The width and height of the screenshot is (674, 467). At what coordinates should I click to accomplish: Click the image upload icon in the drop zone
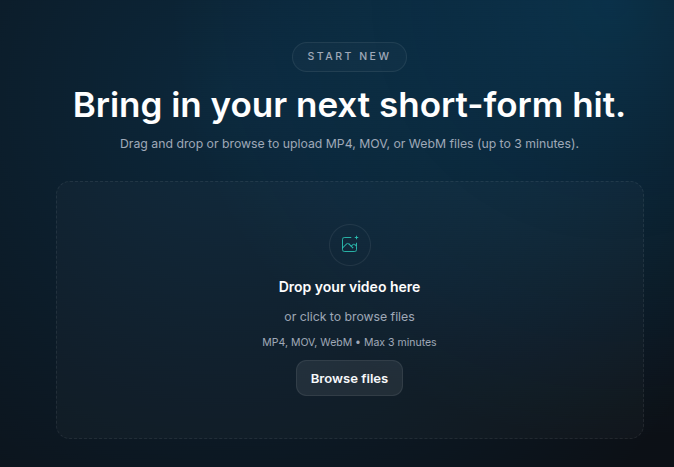(x=349, y=245)
